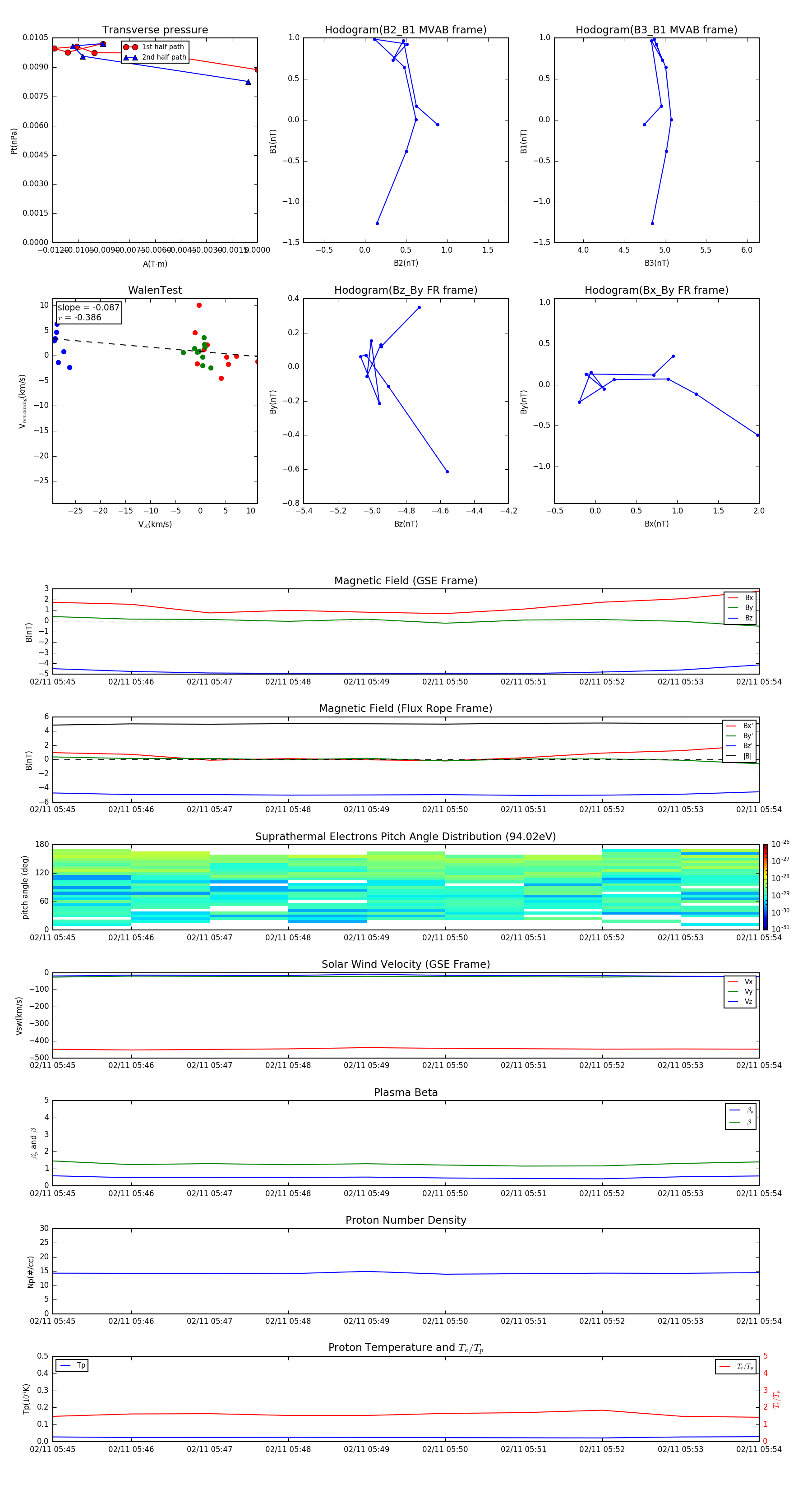Click the Suprathermal Electrons Pitch Angle Distribution title
The height and width of the screenshot is (1489, 812).
406,837
